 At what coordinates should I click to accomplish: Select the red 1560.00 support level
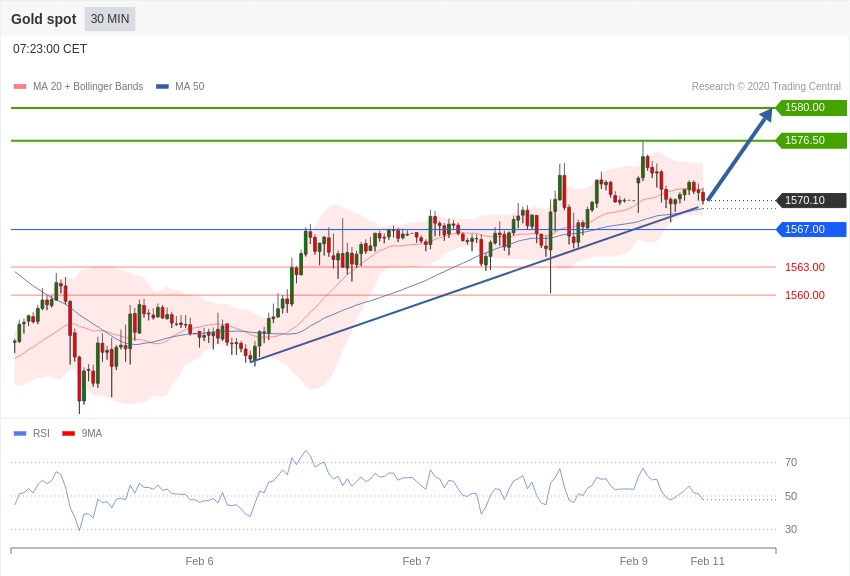(x=804, y=295)
